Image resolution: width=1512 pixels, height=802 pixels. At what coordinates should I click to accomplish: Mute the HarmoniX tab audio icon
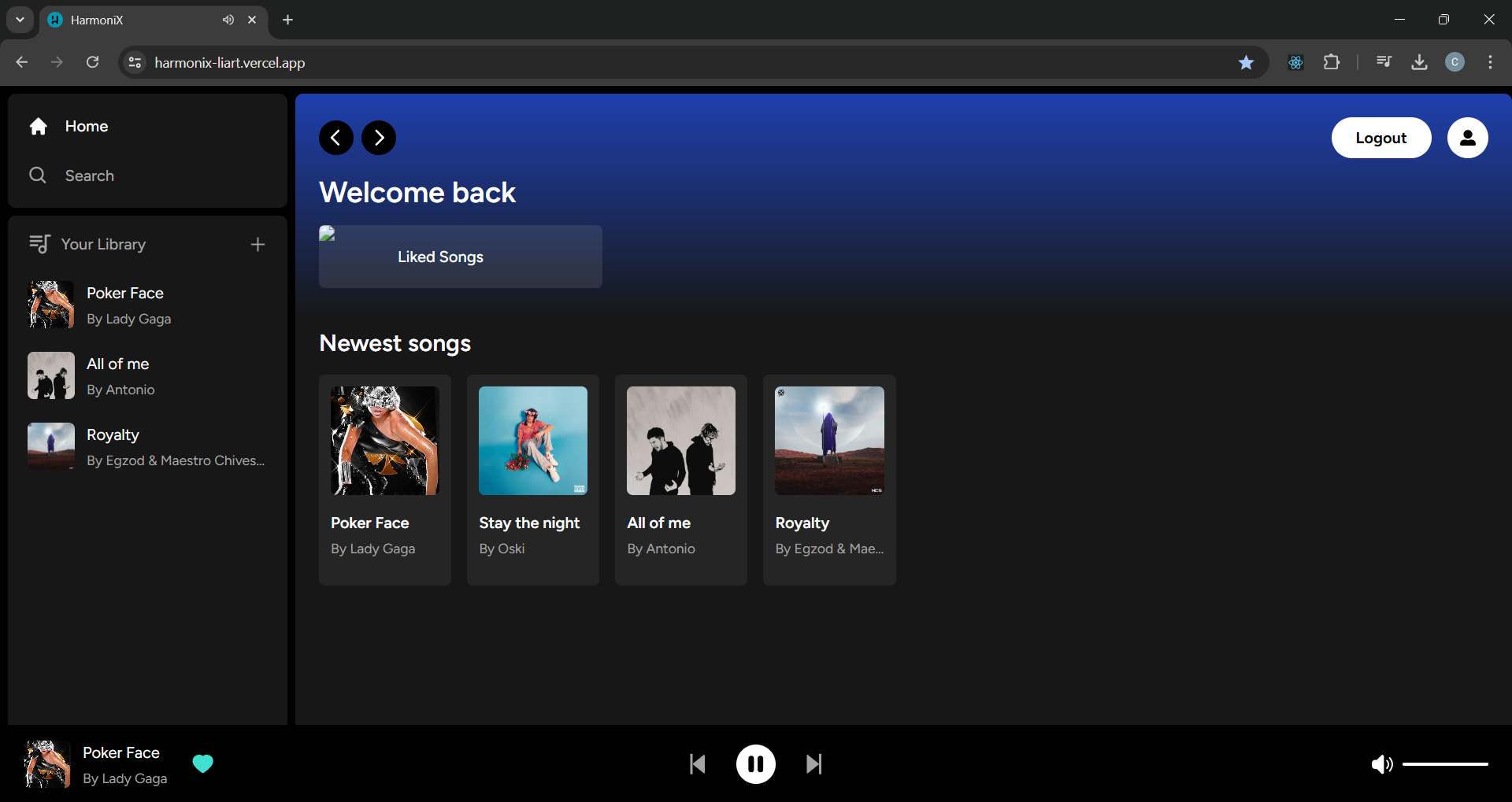pyautogui.click(x=228, y=20)
